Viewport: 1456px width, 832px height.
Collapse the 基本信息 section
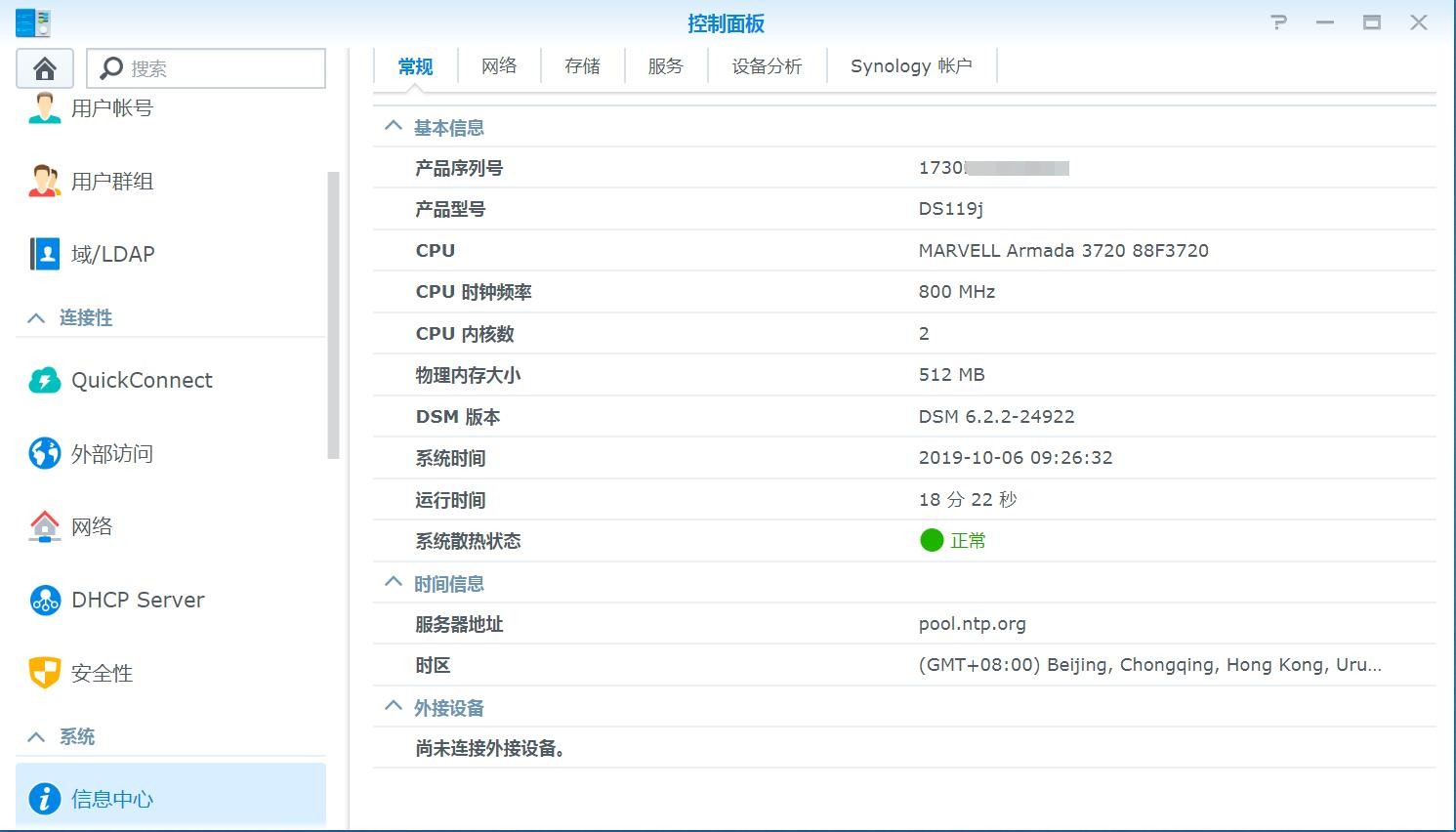pos(394,126)
